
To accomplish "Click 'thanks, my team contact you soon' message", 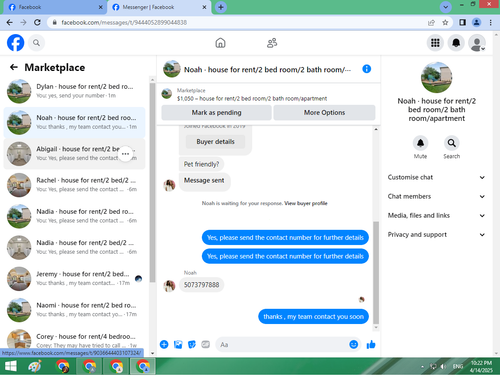I will [313, 316].
